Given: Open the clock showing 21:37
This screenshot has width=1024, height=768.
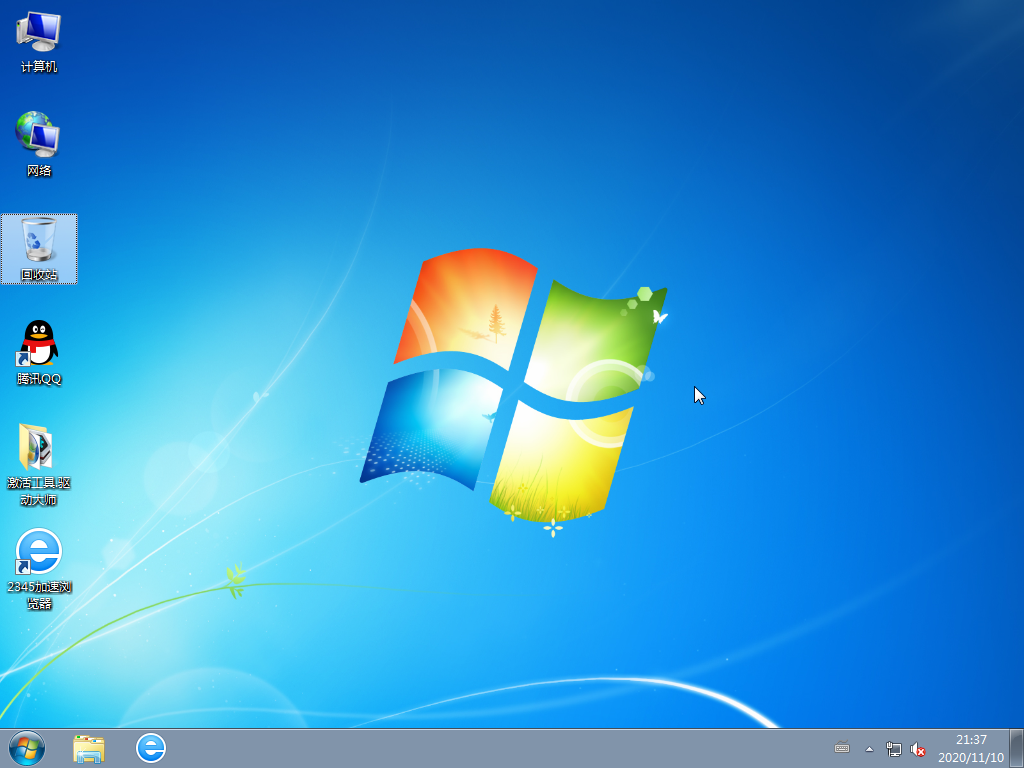Looking at the screenshot, I should coord(971,748).
